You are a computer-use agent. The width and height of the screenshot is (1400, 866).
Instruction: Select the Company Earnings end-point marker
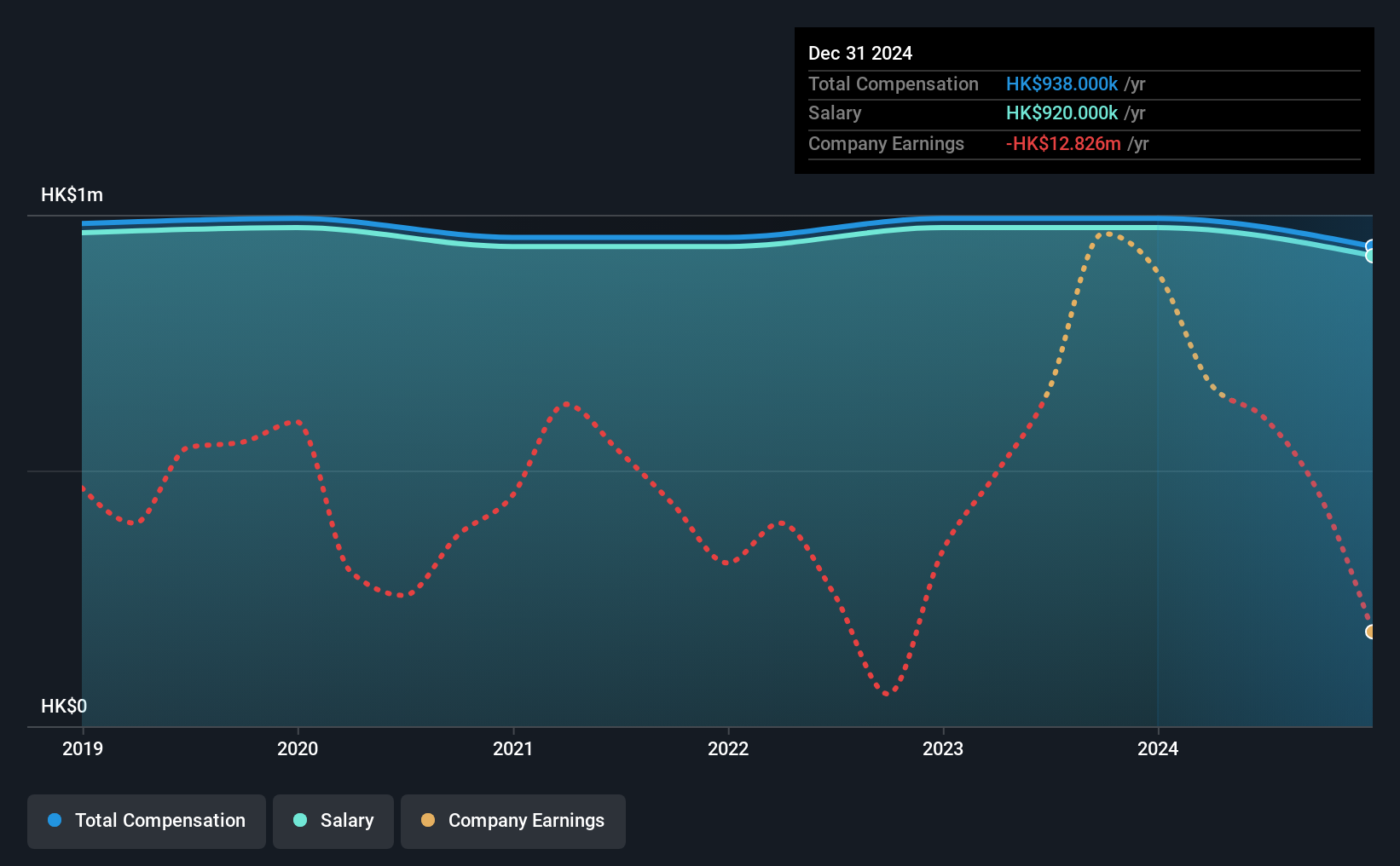click(x=1370, y=632)
